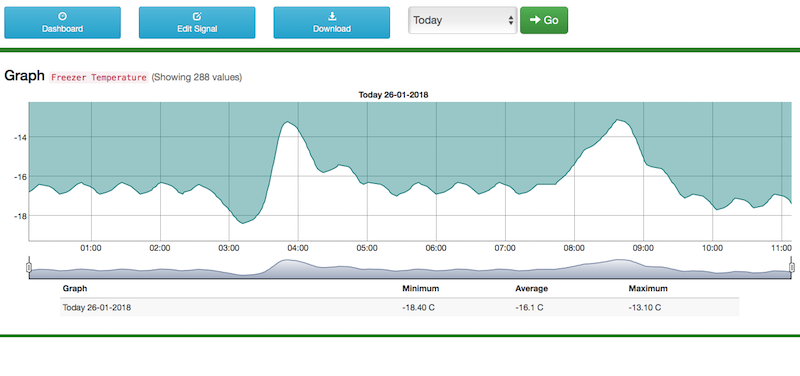Click the -18.40 C minimum value
Image resolution: width=800 pixels, height=376 pixels.
click(x=419, y=308)
